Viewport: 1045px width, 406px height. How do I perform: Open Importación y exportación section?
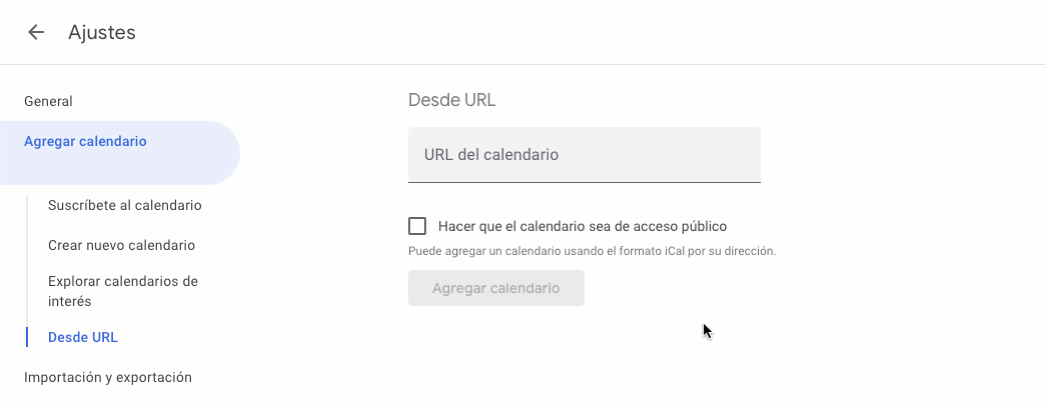coord(108,377)
